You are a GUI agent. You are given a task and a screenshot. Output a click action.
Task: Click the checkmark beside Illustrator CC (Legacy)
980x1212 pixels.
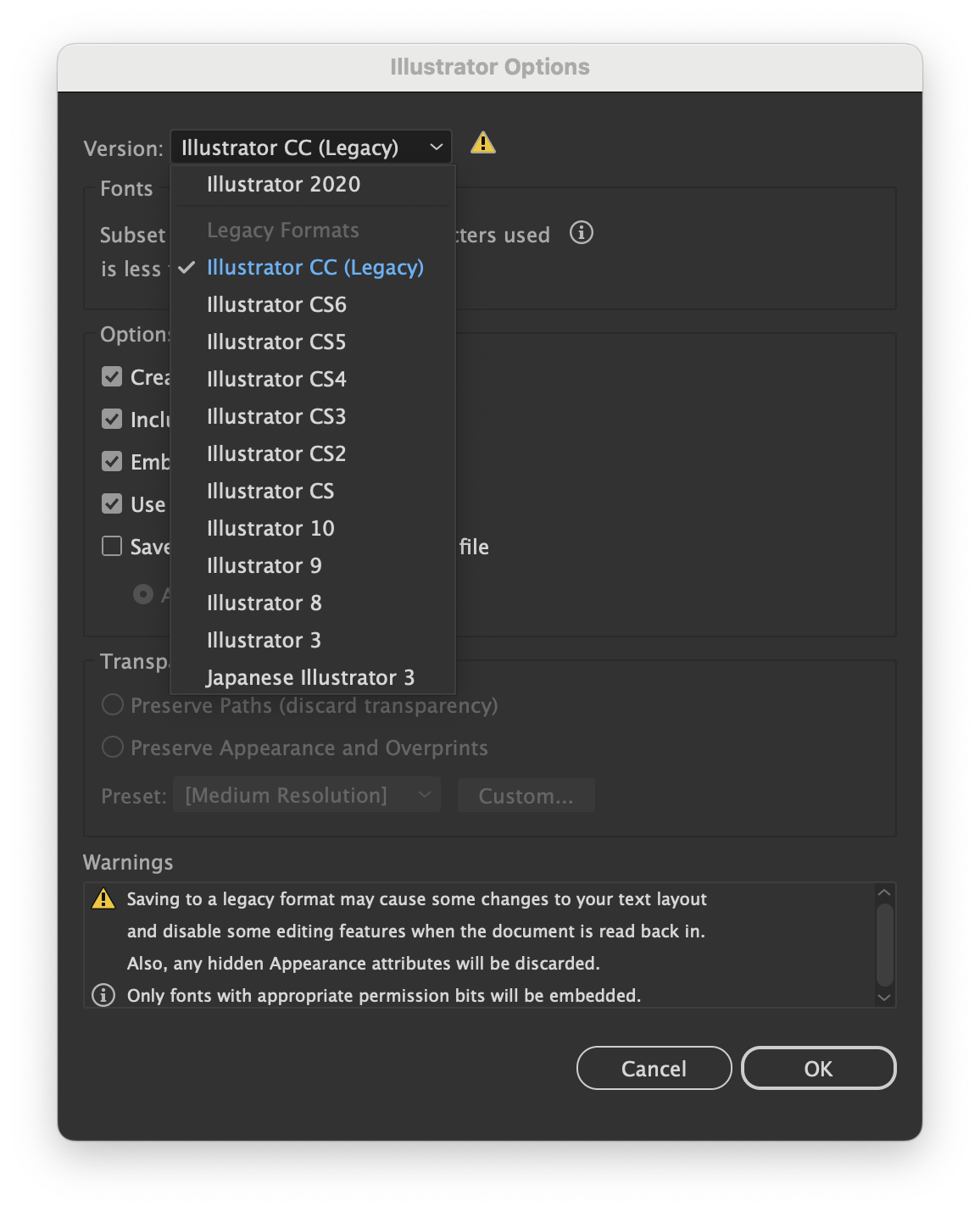(x=187, y=267)
